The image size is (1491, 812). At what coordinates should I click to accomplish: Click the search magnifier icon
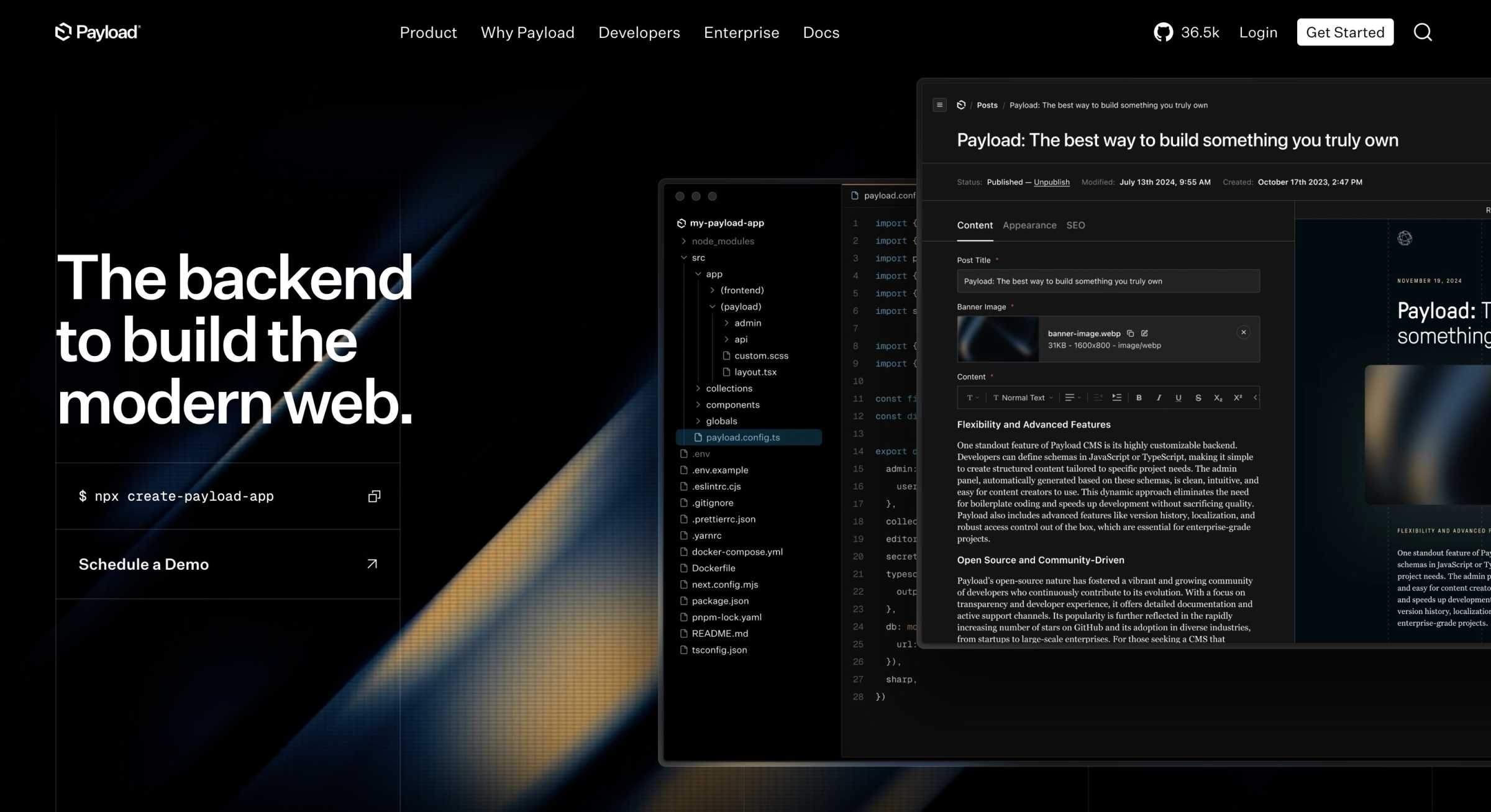[1422, 32]
